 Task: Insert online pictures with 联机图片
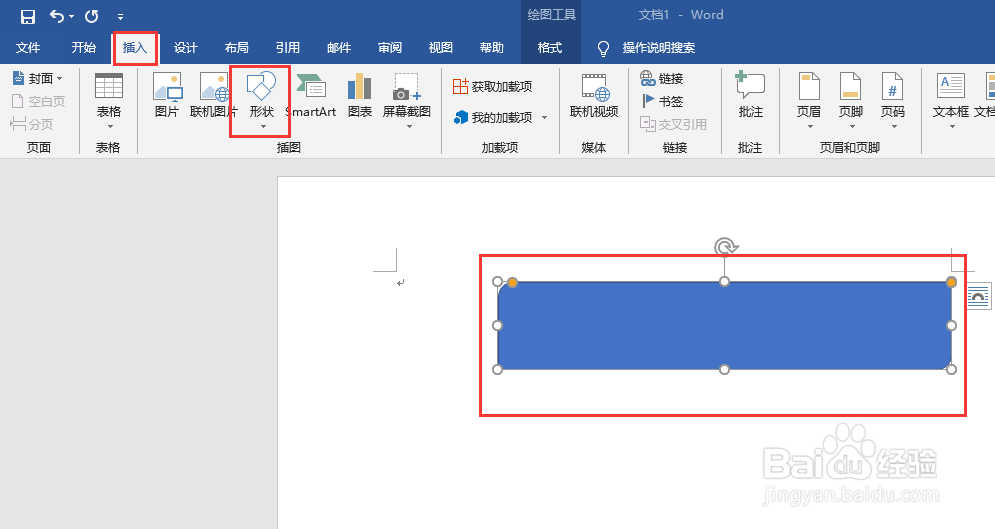(x=213, y=95)
